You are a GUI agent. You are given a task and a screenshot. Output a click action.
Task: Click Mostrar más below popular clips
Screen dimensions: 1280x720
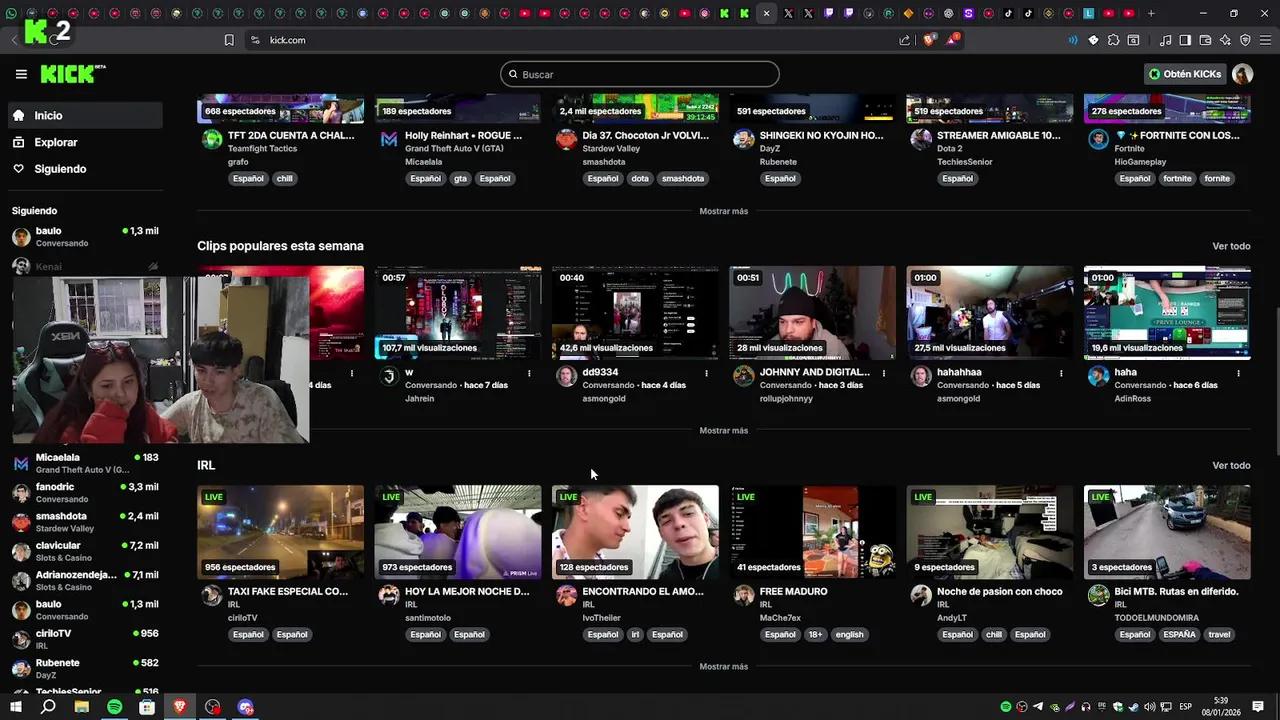pos(724,430)
